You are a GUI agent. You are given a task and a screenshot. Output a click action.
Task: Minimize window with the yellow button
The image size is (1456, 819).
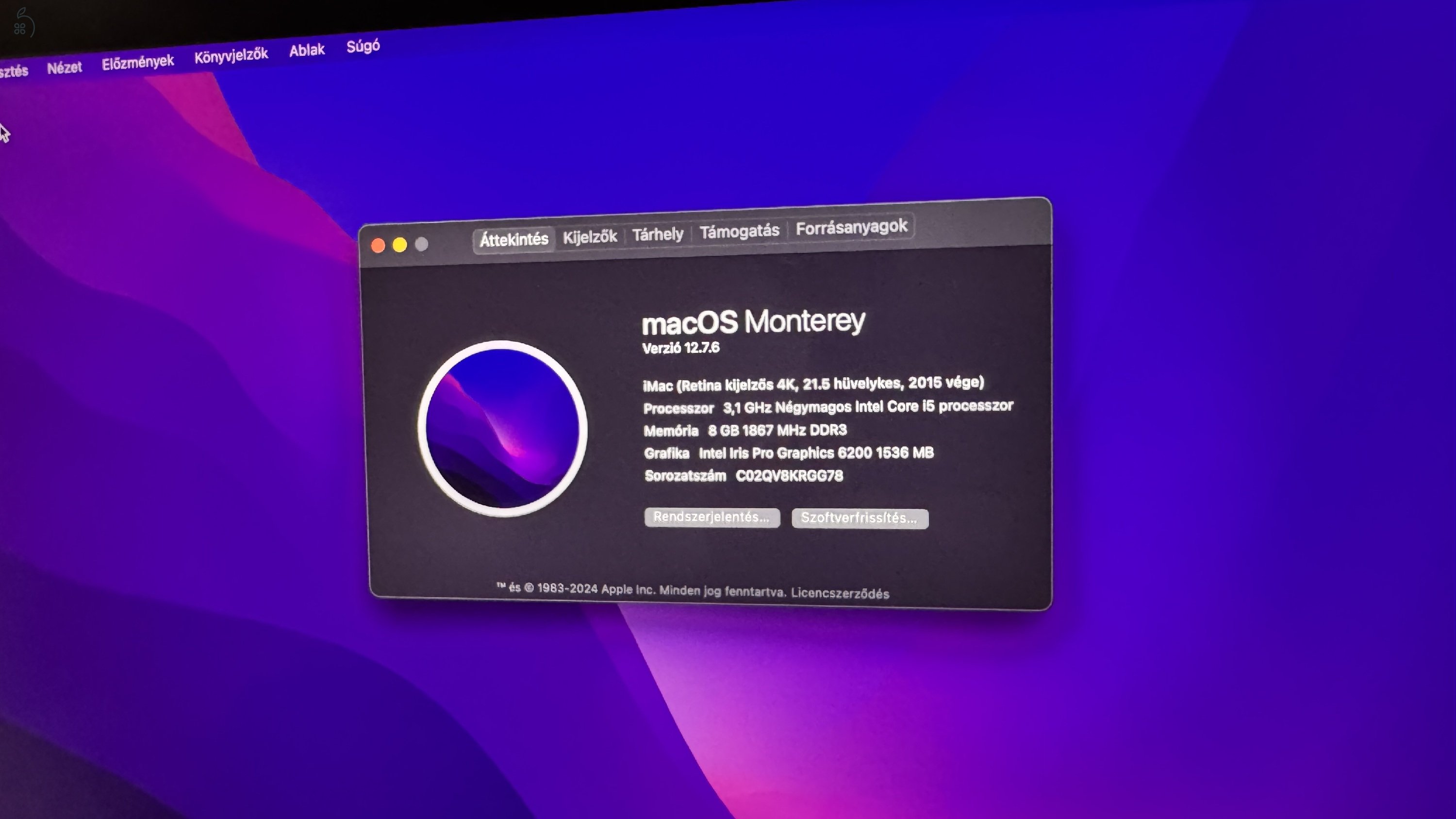click(399, 245)
